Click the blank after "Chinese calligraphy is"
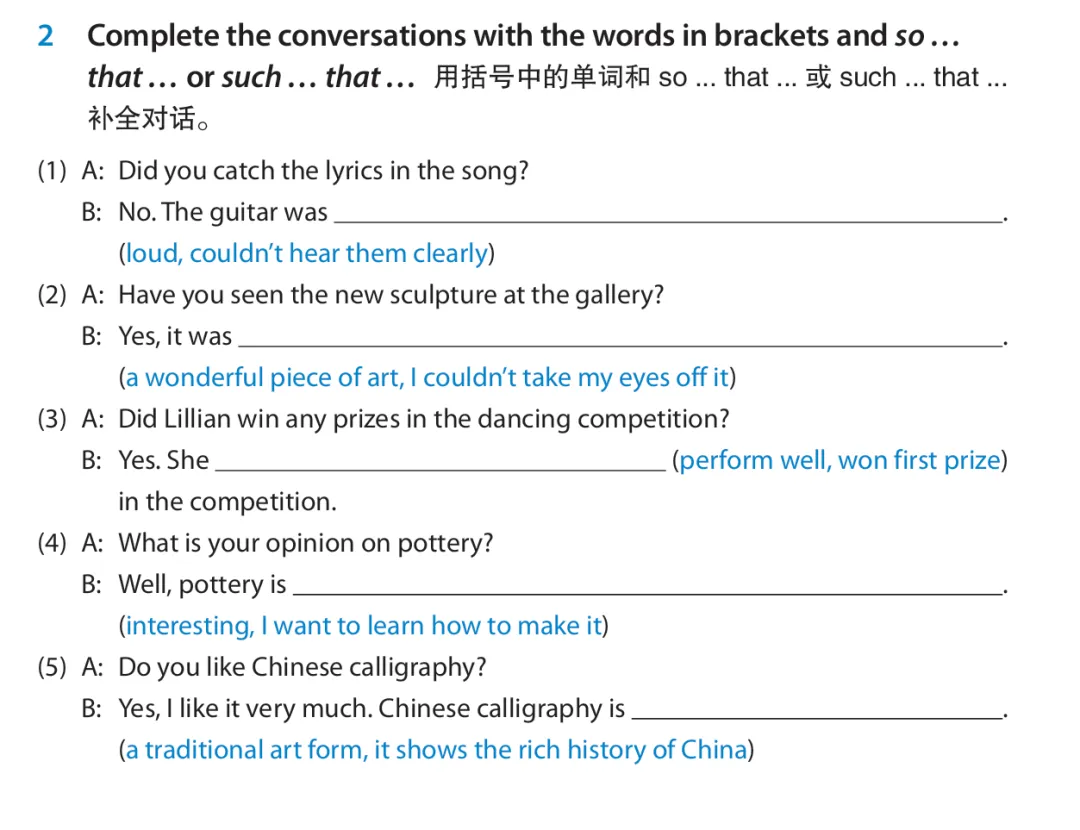 pyautogui.click(x=818, y=710)
